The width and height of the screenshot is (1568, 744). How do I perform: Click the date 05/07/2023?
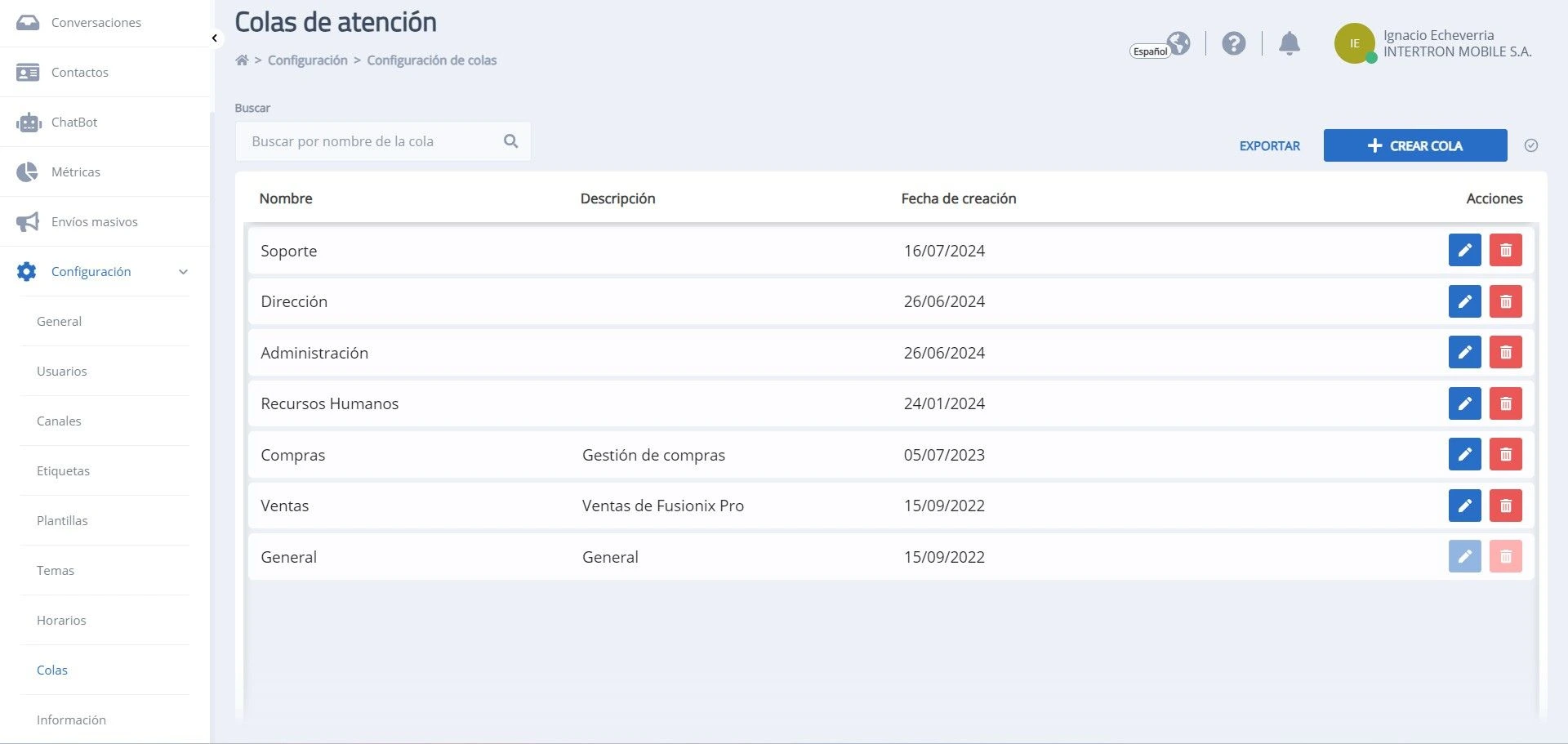point(944,455)
